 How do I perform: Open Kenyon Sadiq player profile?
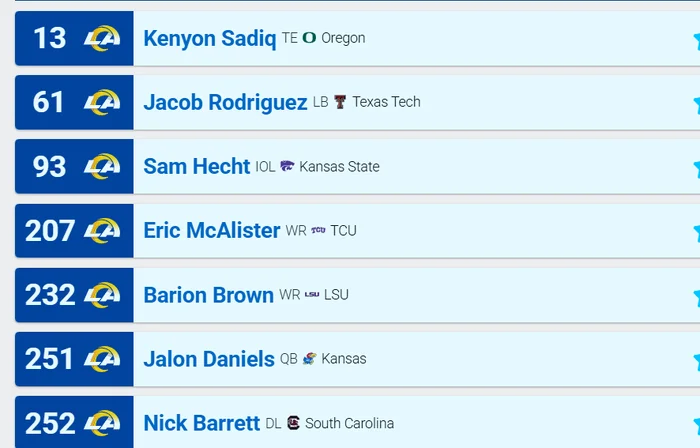[209, 39]
